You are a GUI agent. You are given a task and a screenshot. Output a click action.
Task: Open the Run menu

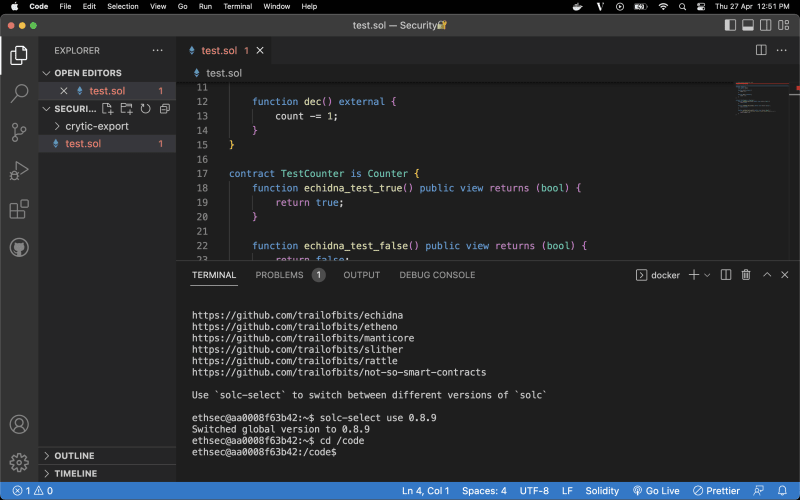pos(205,7)
